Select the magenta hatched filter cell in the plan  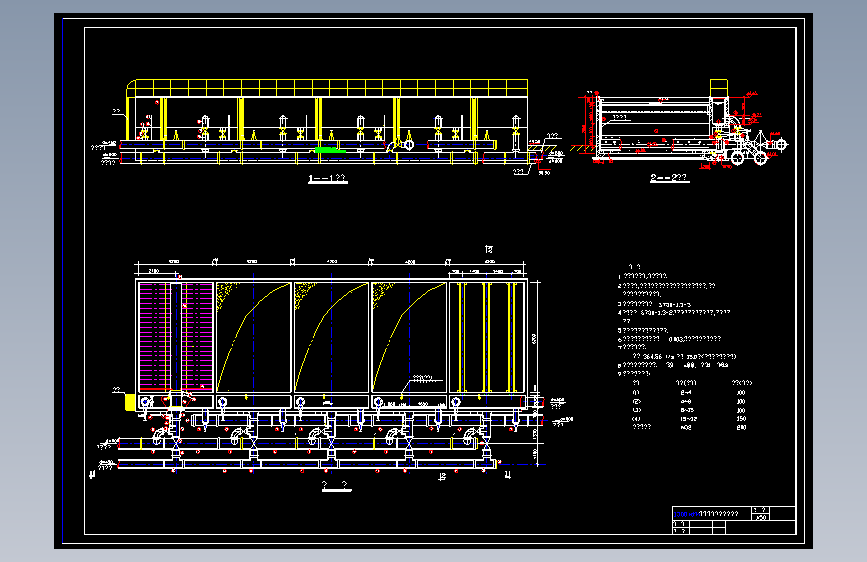click(x=176, y=336)
